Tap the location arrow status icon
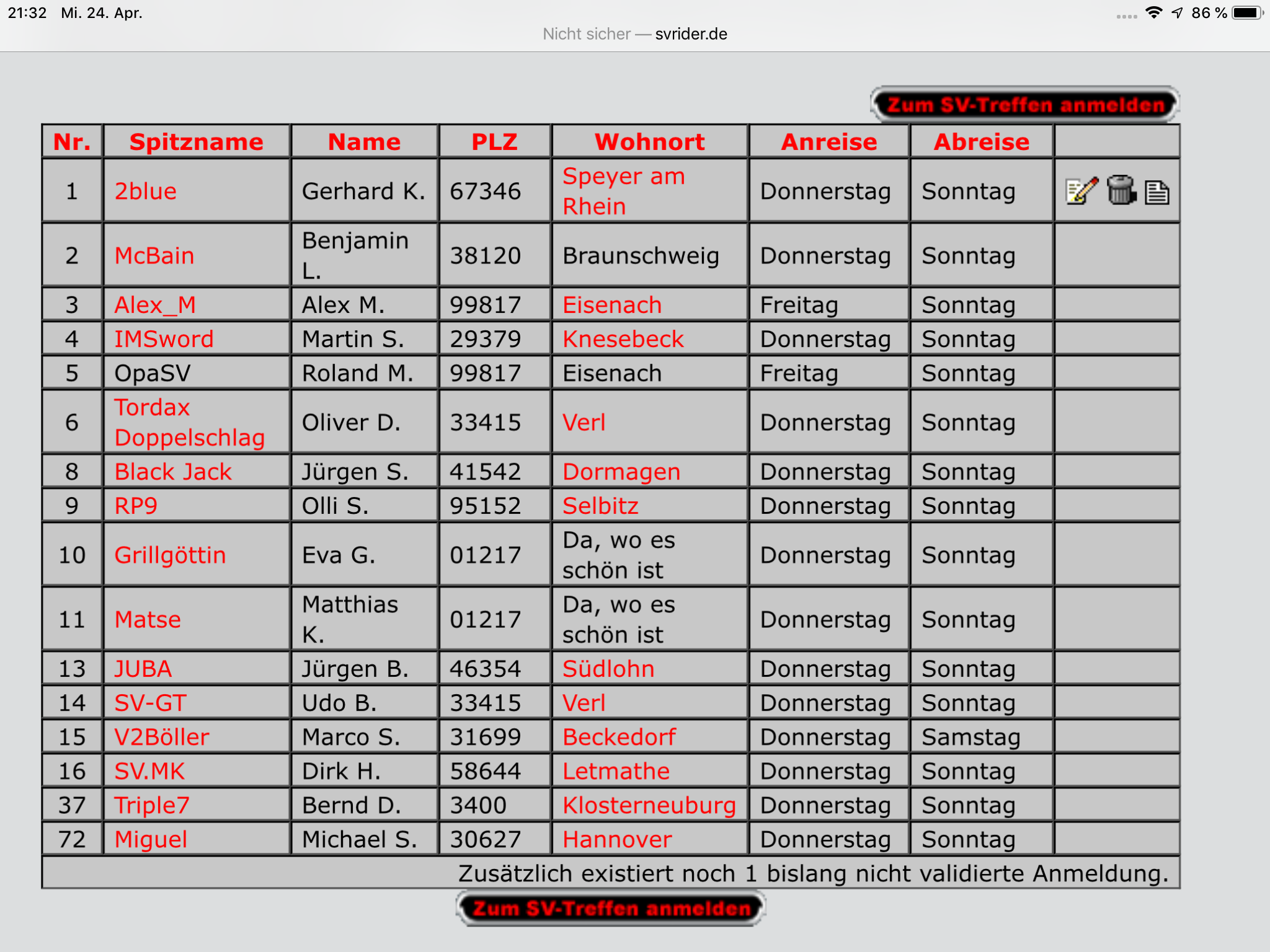The image size is (1270, 952). pyautogui.click(x=1177, y=13)
